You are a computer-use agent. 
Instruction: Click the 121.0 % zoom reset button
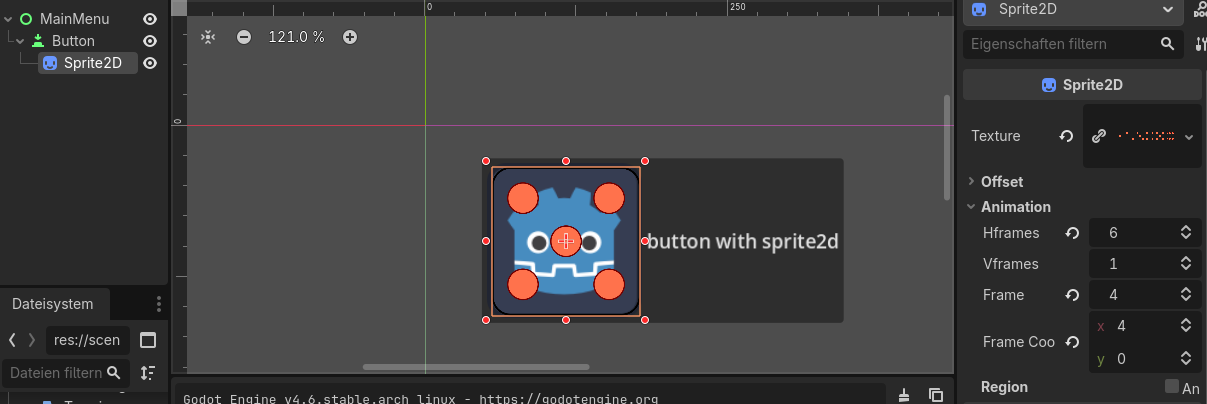coord(296,37)
